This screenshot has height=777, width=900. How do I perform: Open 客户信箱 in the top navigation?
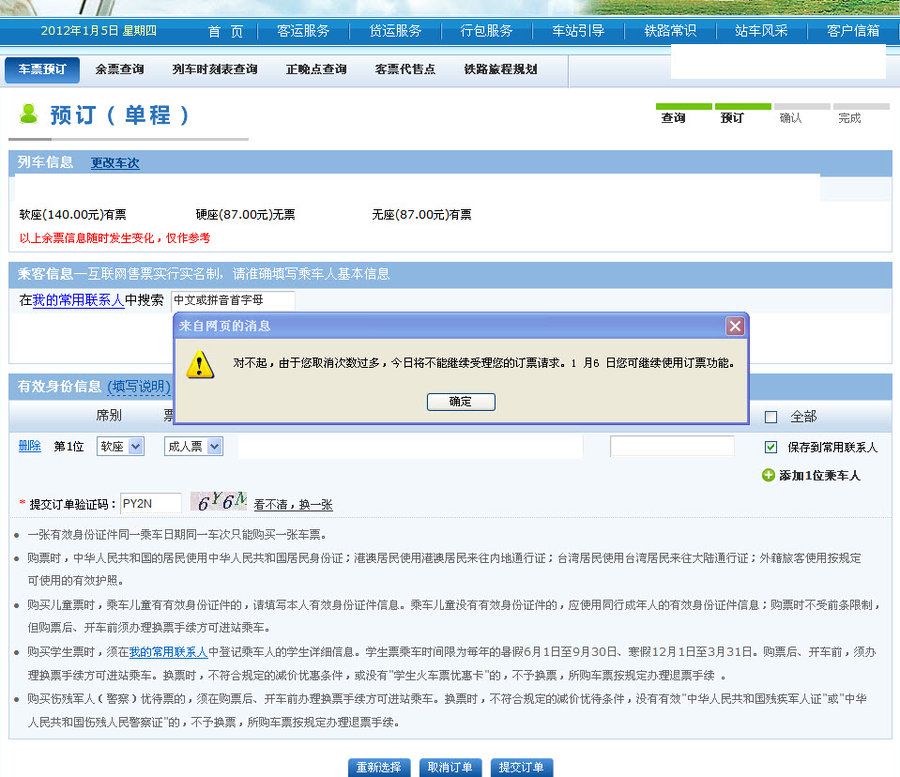point(853,31)
